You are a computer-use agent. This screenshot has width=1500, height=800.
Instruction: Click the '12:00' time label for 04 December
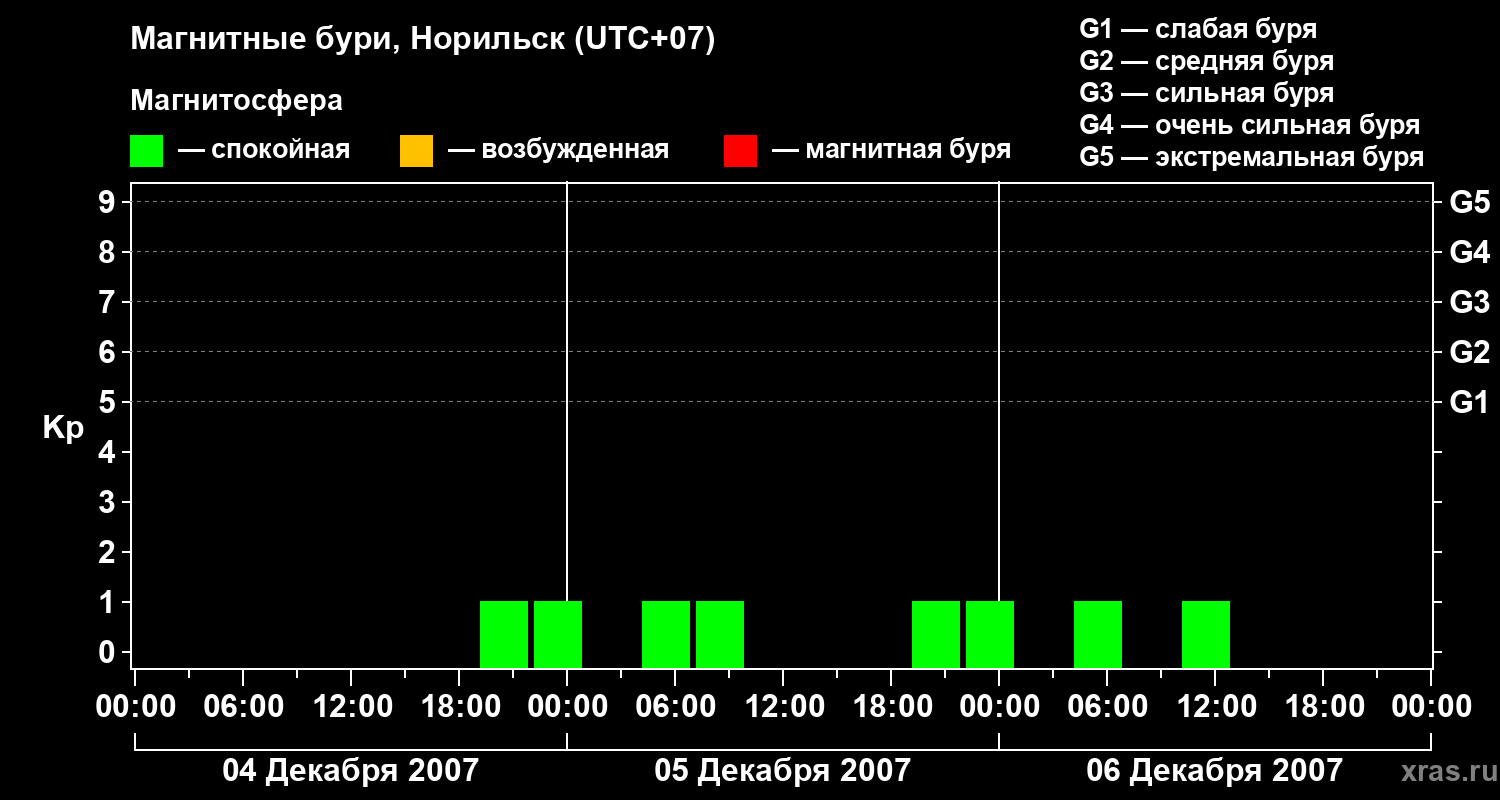pos(351,706)
